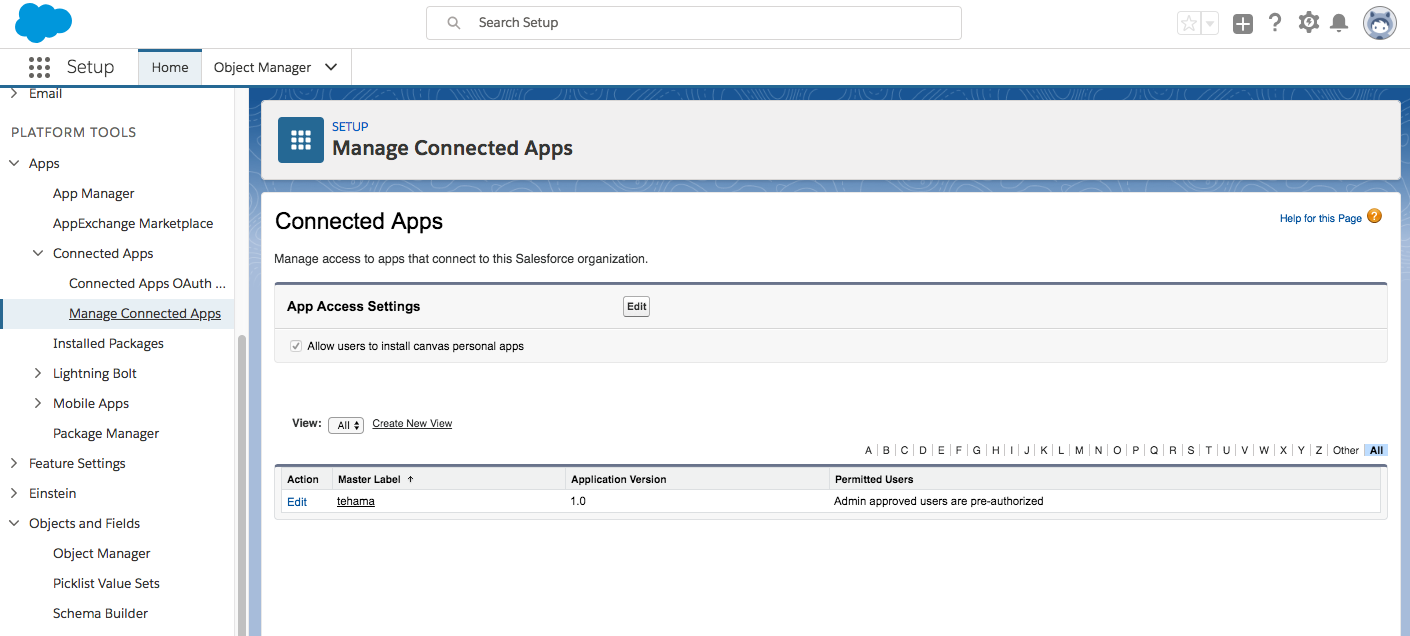
Task: Filter list by letter Z
Action: 1319,451
